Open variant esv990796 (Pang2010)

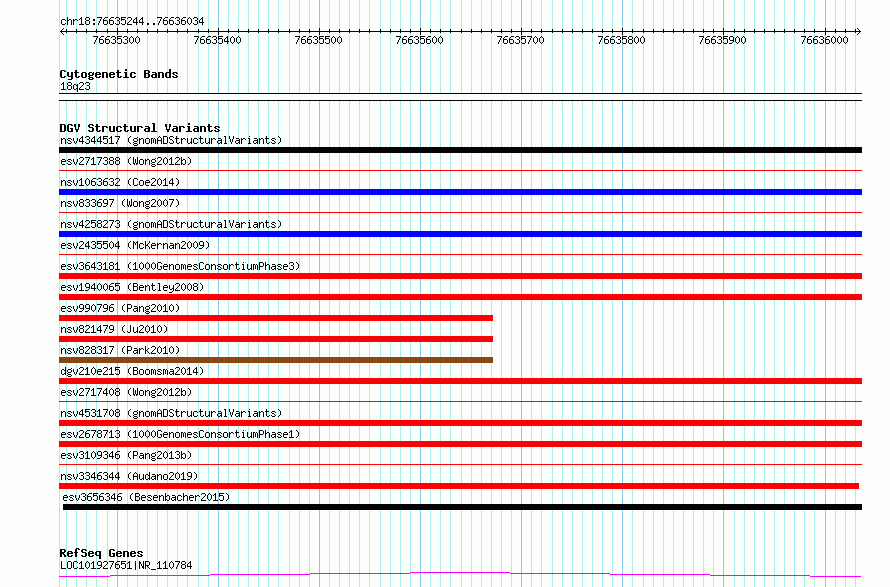click(x=120, y=308)
